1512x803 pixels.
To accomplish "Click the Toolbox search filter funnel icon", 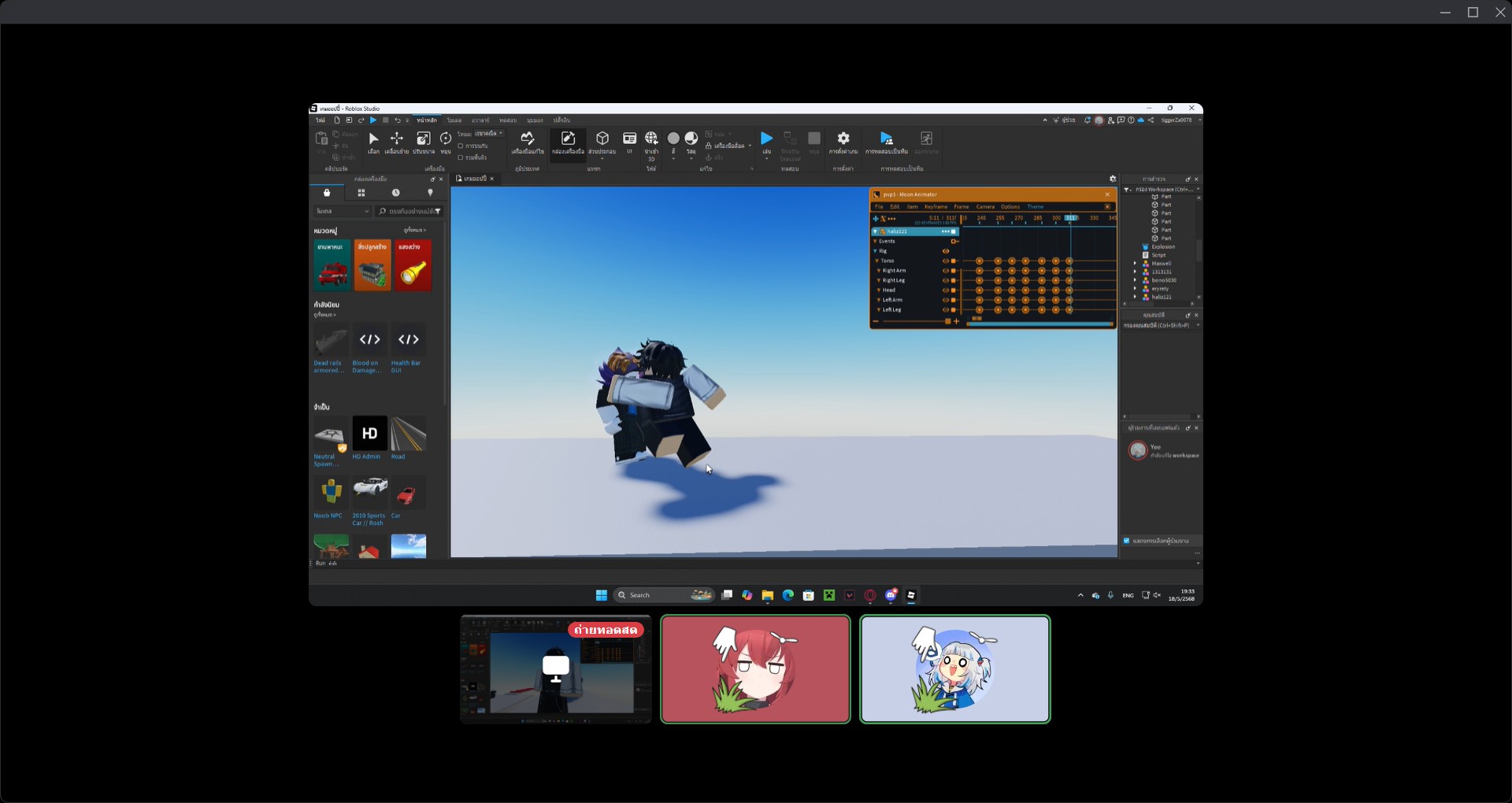I will click(438, 211).
